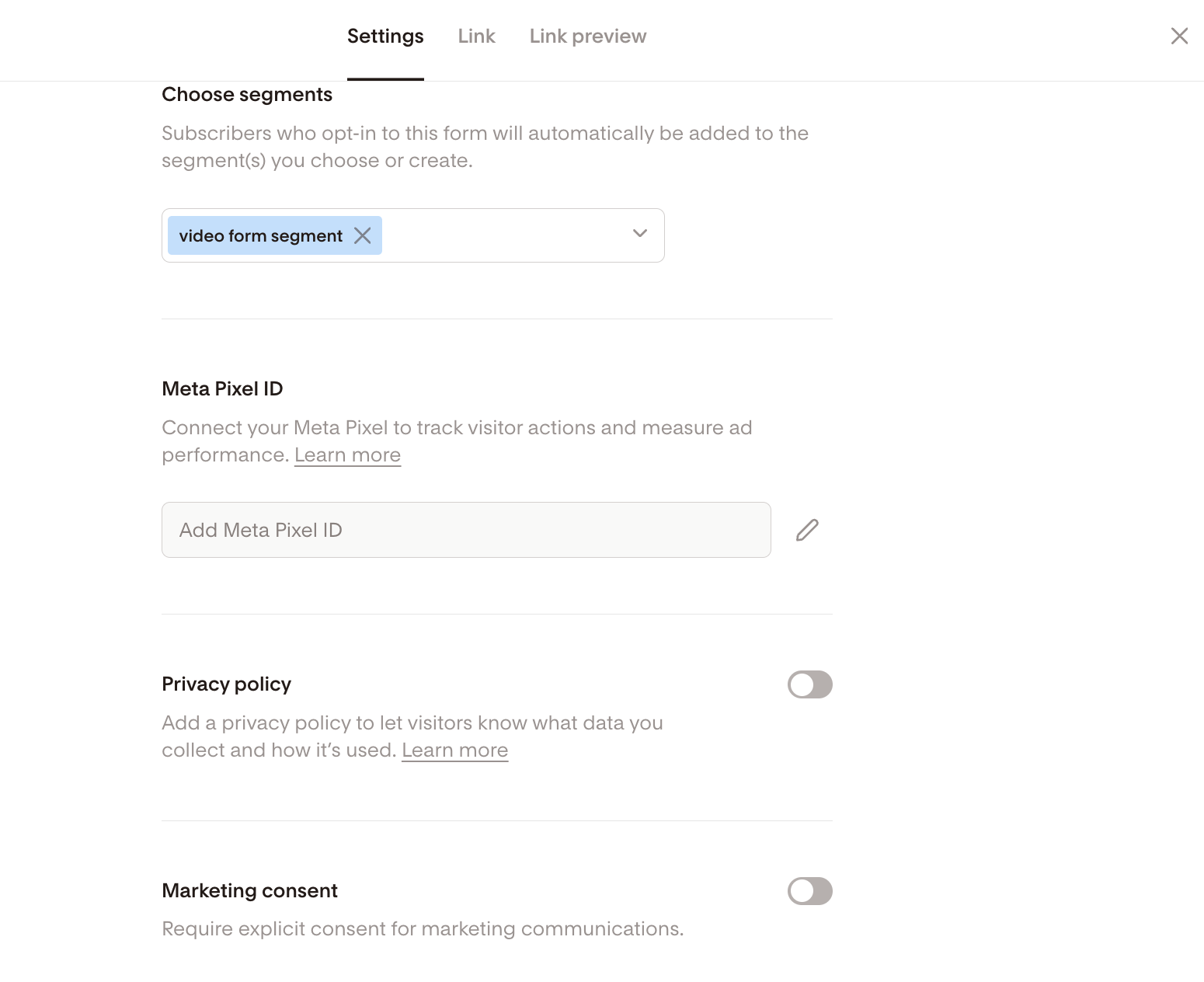Click the Marketing consent label text
This screenshot has width=1204, height=982.
point(249,891)
